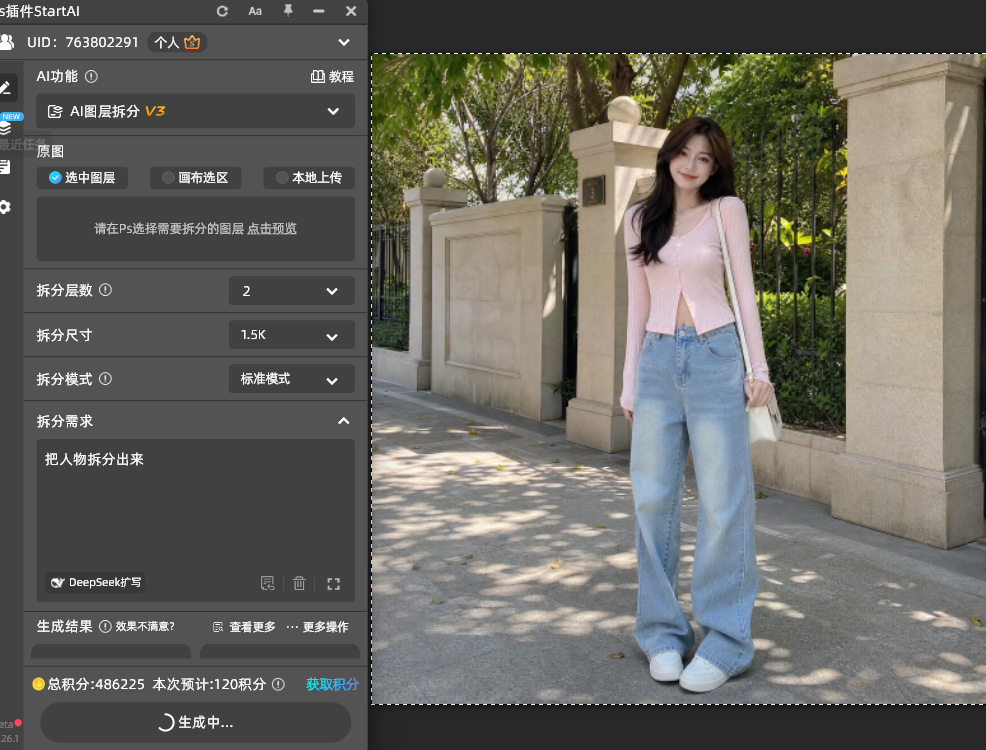Click the 个人 account badge
Image resolution: width=986 pixels, height=750 pixels.
177,42
